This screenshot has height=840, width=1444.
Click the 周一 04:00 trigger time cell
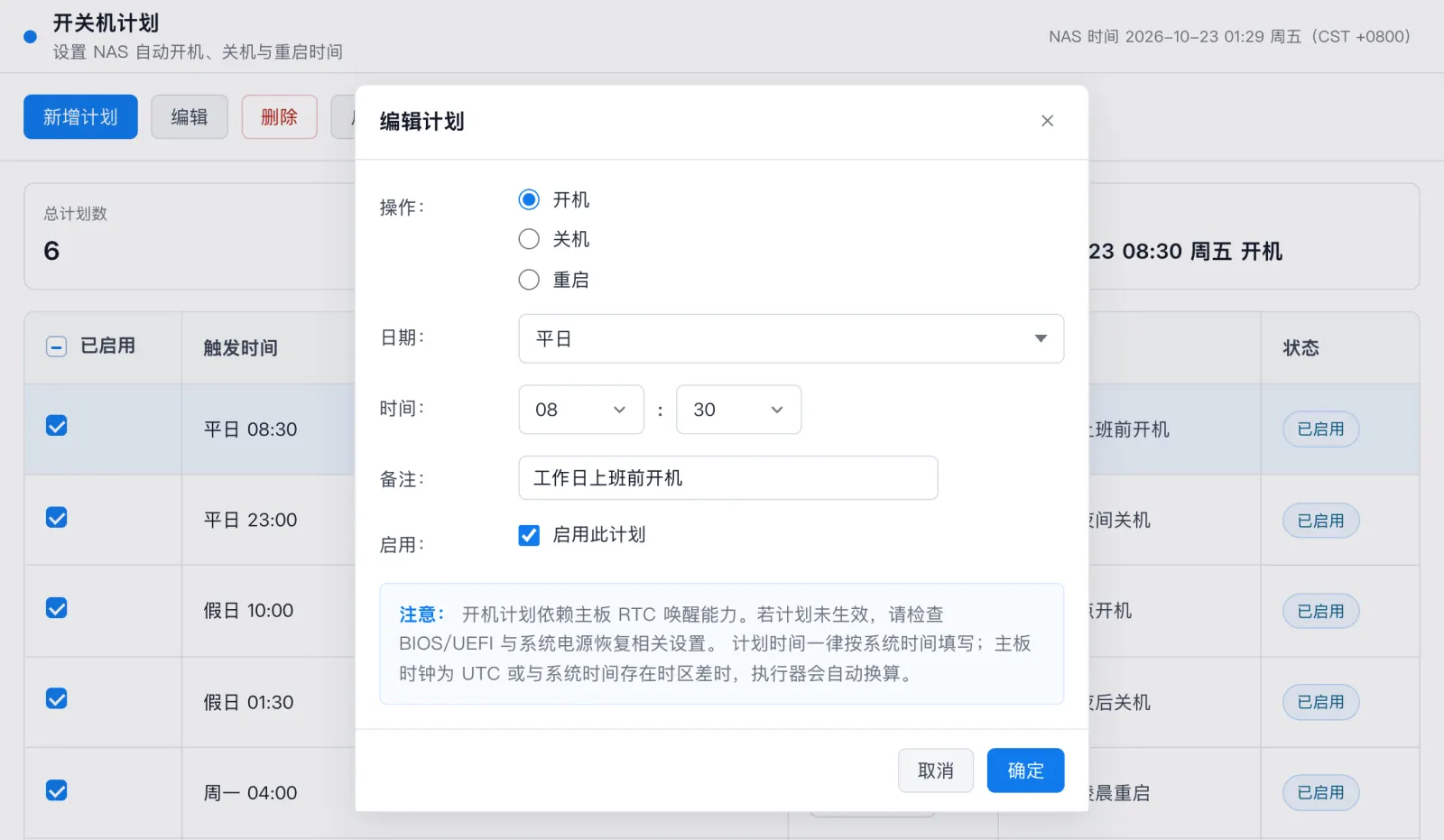(250, 793)
